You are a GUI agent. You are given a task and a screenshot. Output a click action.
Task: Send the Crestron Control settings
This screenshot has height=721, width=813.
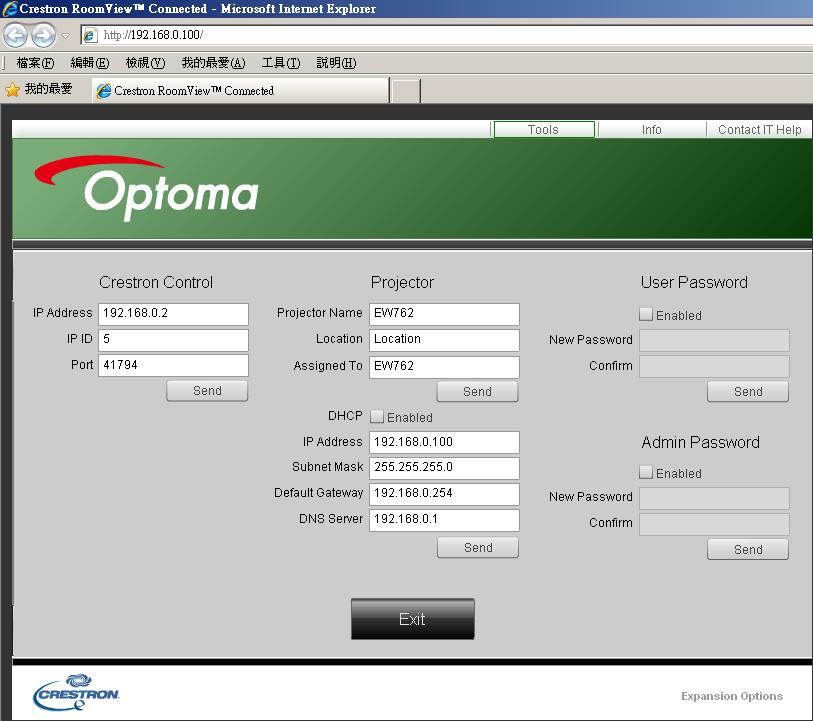207,391
